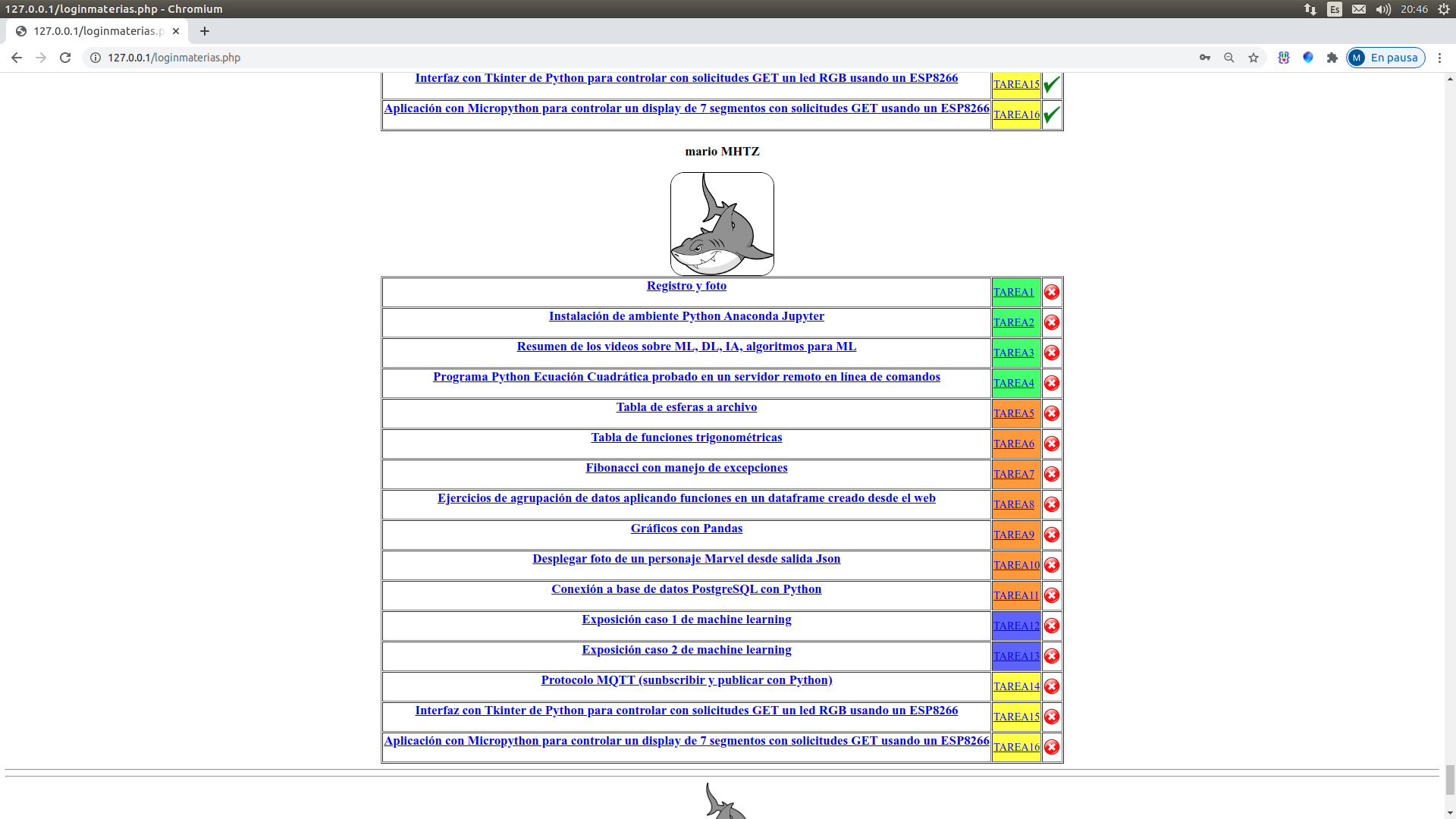Viewport: 1456px width, 819px height.
Task: Open Conexión a base de datos PostgreSQL link
Action: tap(686, 589)
